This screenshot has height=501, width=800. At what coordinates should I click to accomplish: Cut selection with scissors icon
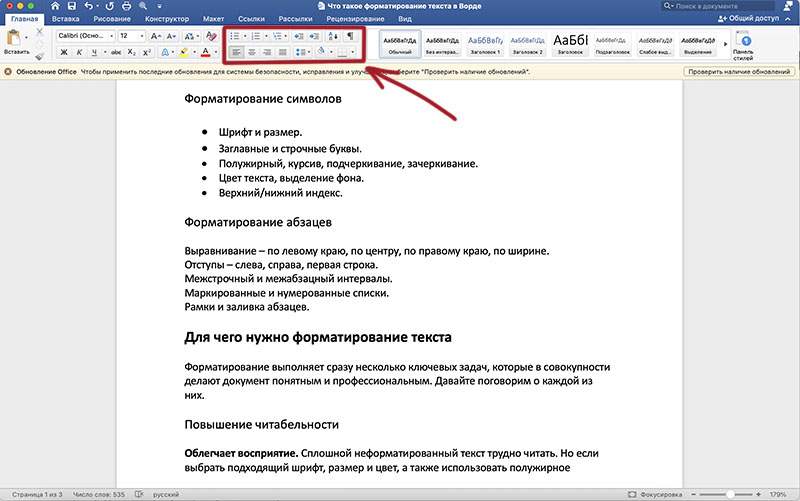[40, 32]
